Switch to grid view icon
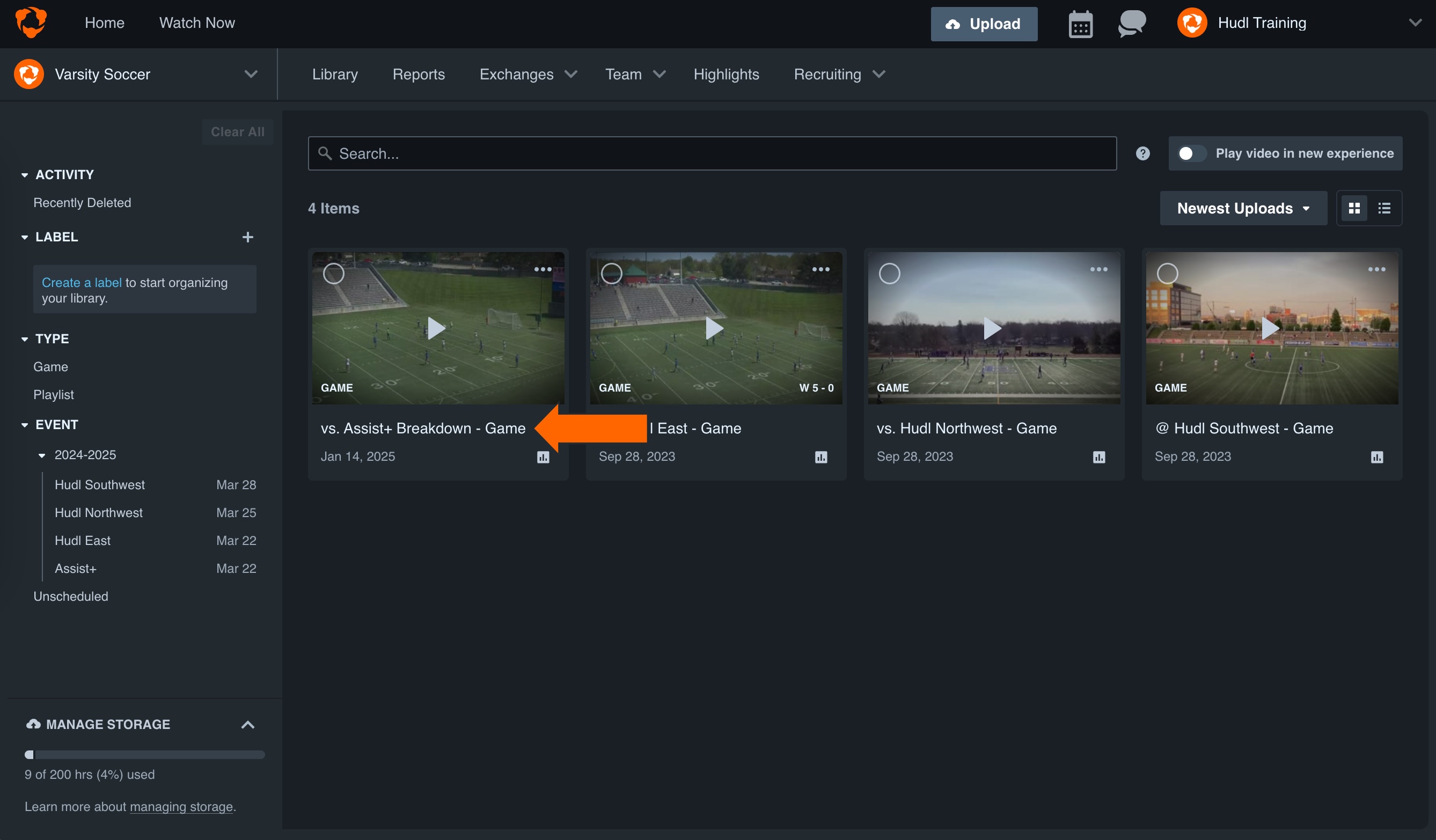This screenshot has height=840, width=1436. pyautogui.click(x=1354, y=208)
